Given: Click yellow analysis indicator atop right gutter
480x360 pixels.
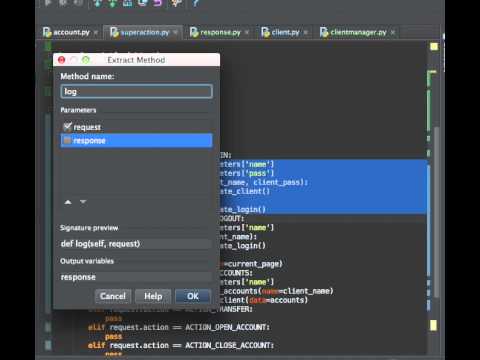Looking at the screenshot, I should point(434,47).
